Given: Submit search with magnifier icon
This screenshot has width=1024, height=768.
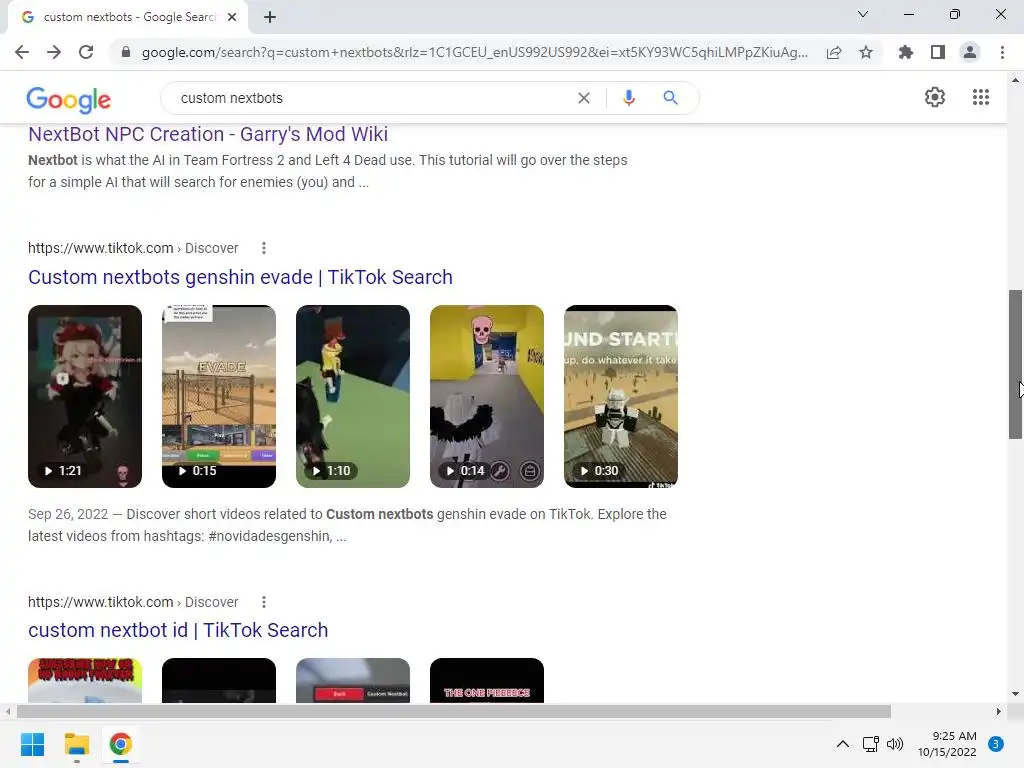Looking at the screenshot, I should [x=670, y=98].
